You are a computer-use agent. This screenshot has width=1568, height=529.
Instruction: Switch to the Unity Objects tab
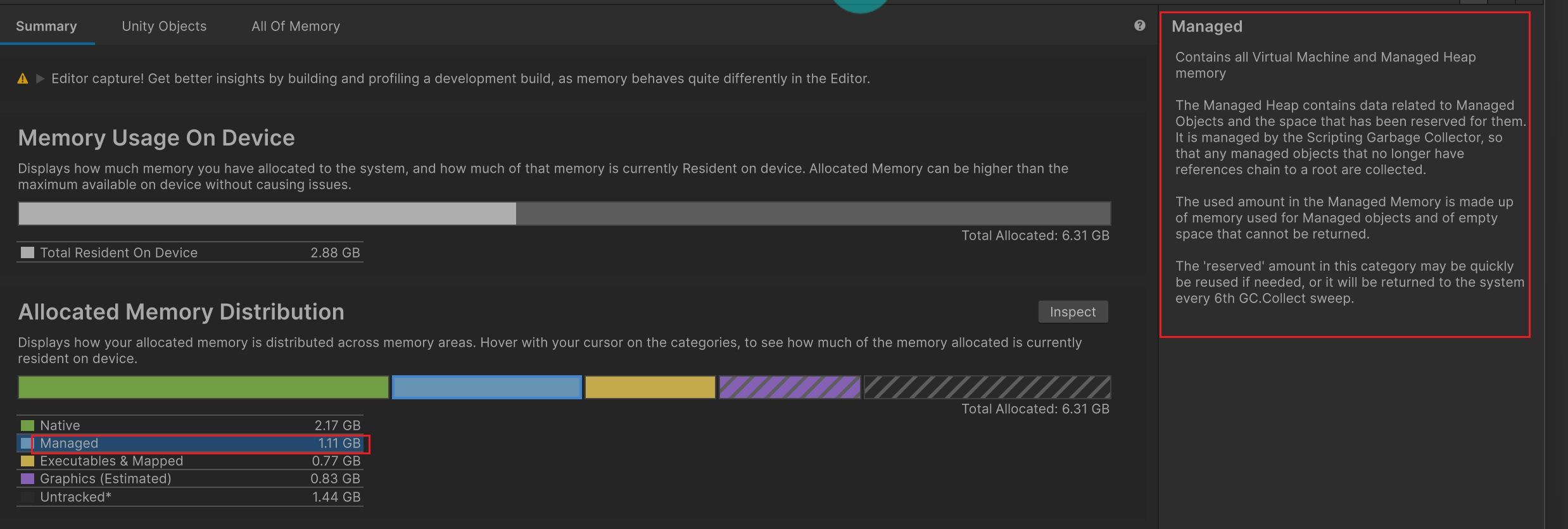click(164, 27)
